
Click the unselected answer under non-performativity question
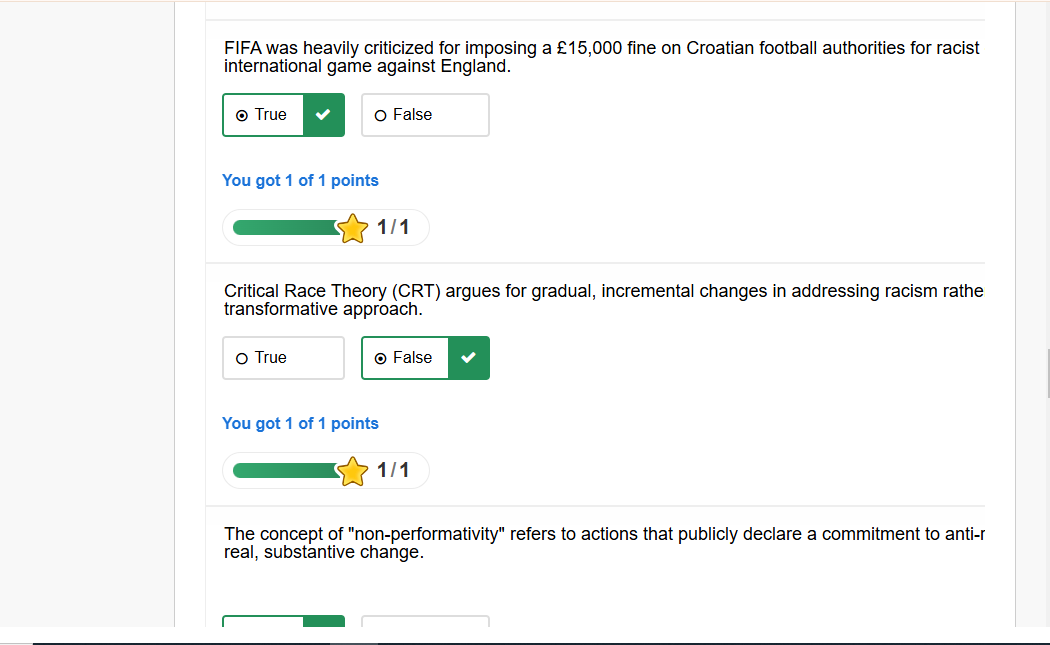click(x=425, y=622)
